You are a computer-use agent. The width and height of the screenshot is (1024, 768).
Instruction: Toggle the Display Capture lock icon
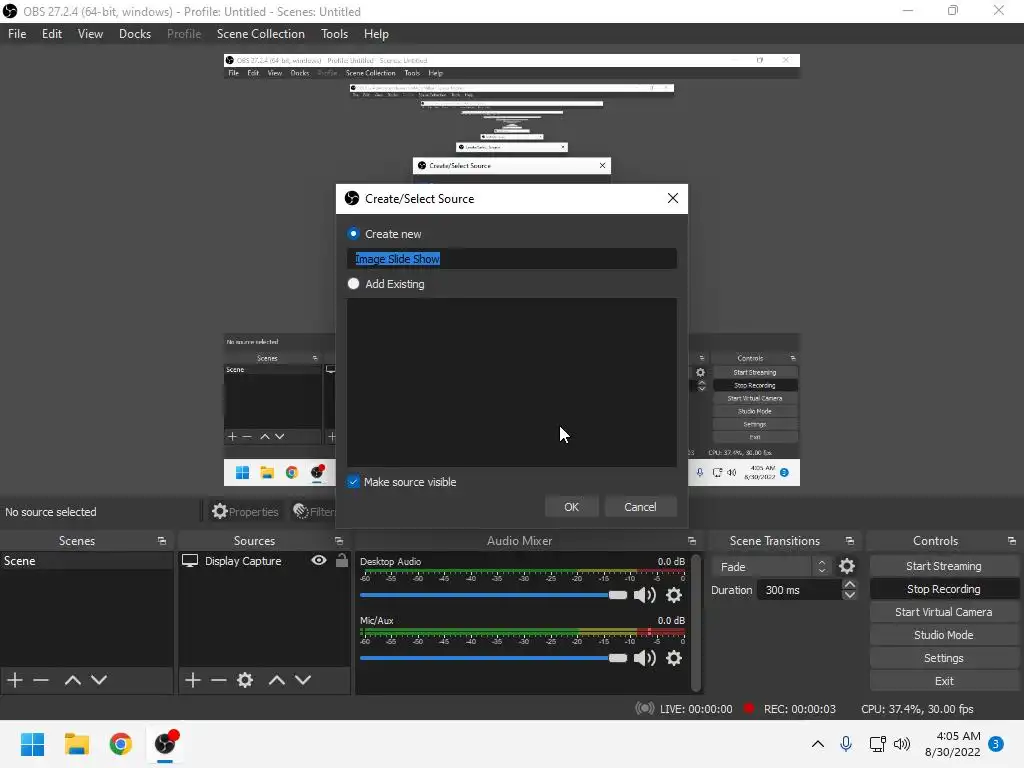[342, 560]
